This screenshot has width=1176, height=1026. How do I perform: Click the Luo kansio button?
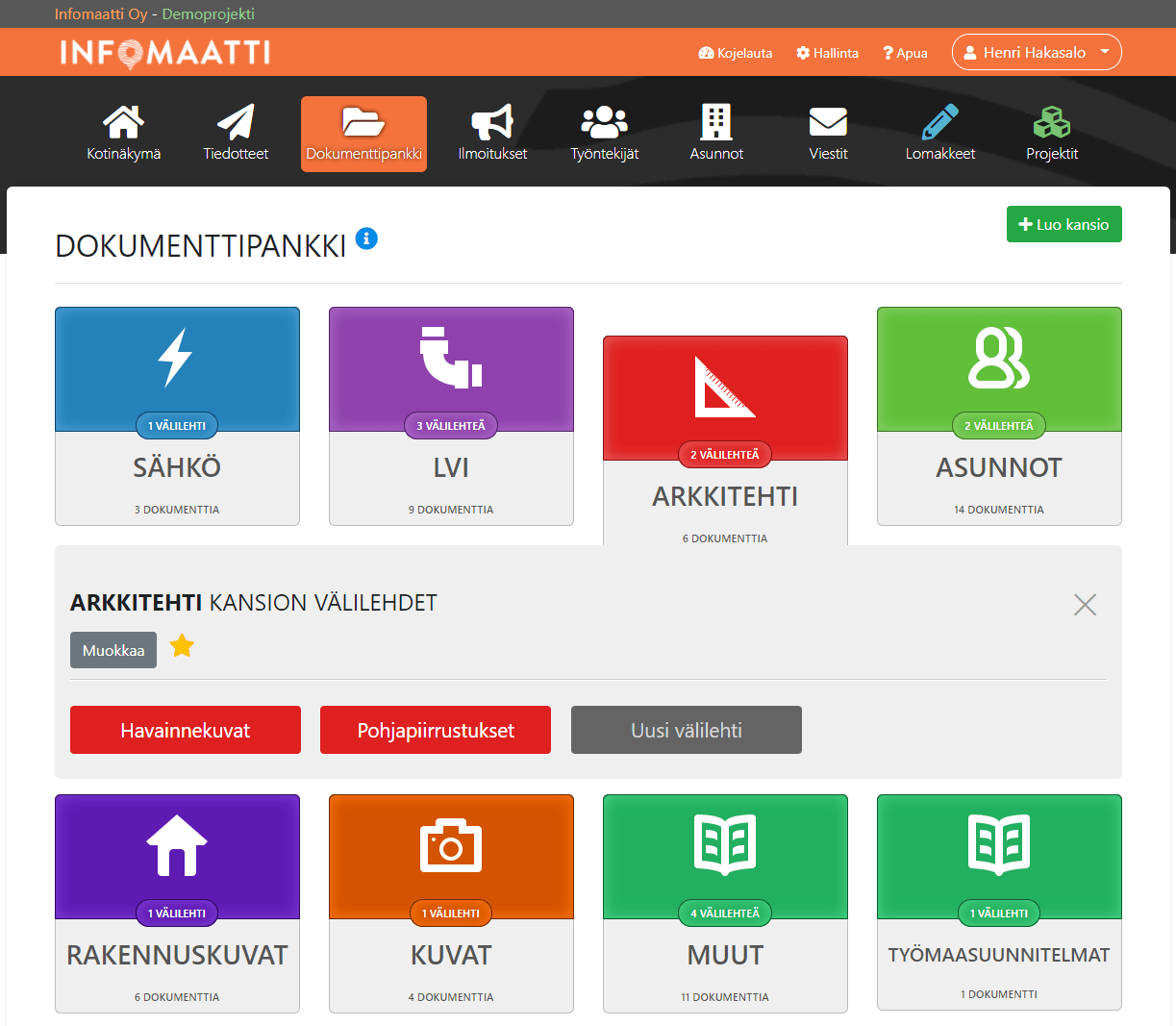point(1063,224)
